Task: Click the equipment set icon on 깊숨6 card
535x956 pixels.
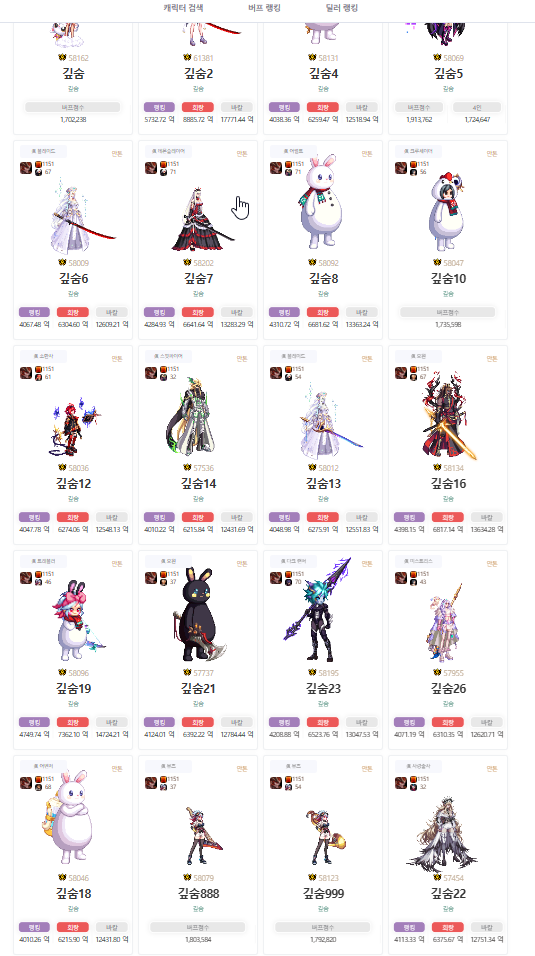Action: (x=26, y=168)
